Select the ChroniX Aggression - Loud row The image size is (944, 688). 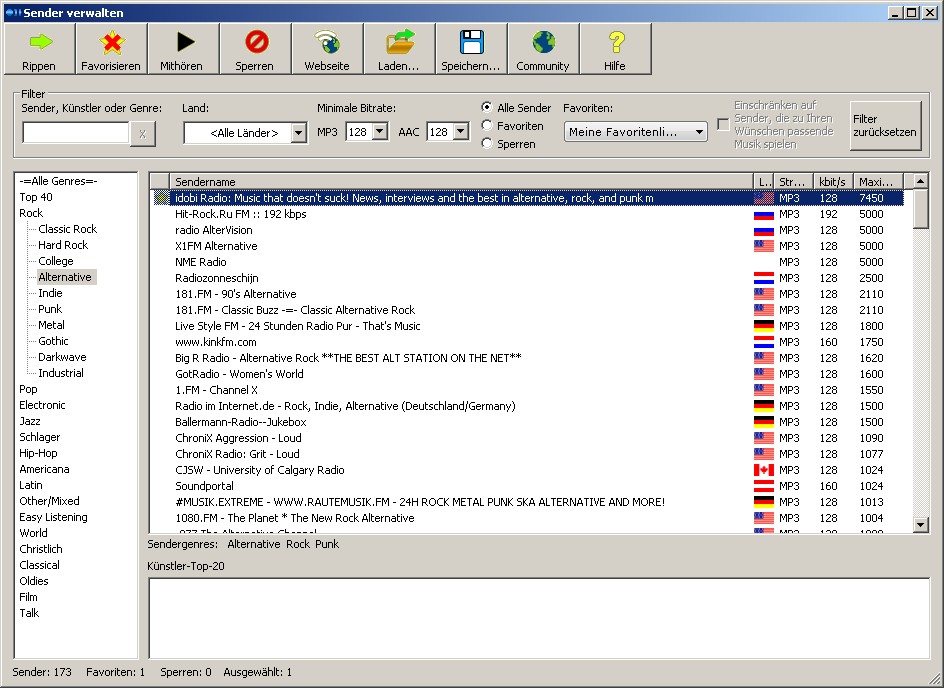[527, 438]
